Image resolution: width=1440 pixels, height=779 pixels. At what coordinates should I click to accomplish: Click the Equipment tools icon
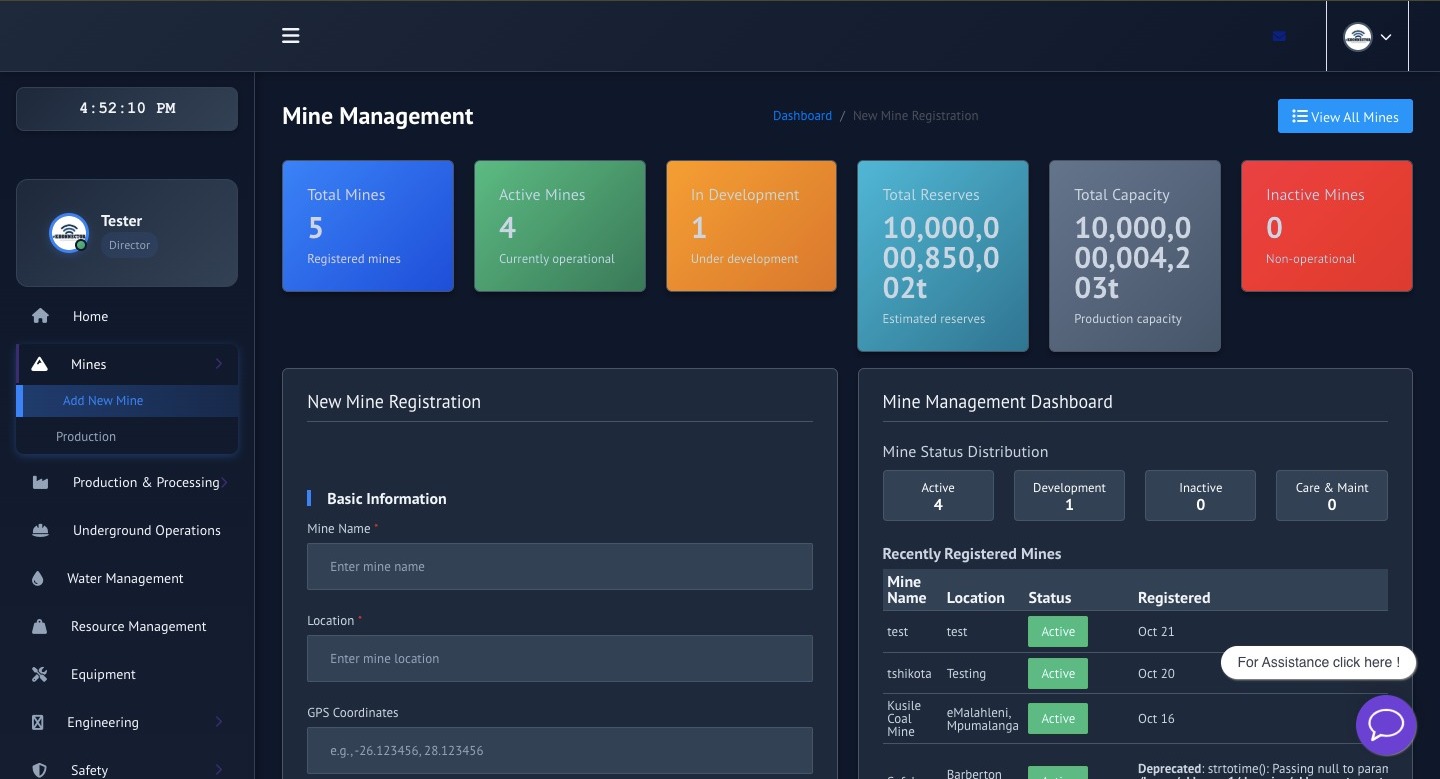click(40, 674)
